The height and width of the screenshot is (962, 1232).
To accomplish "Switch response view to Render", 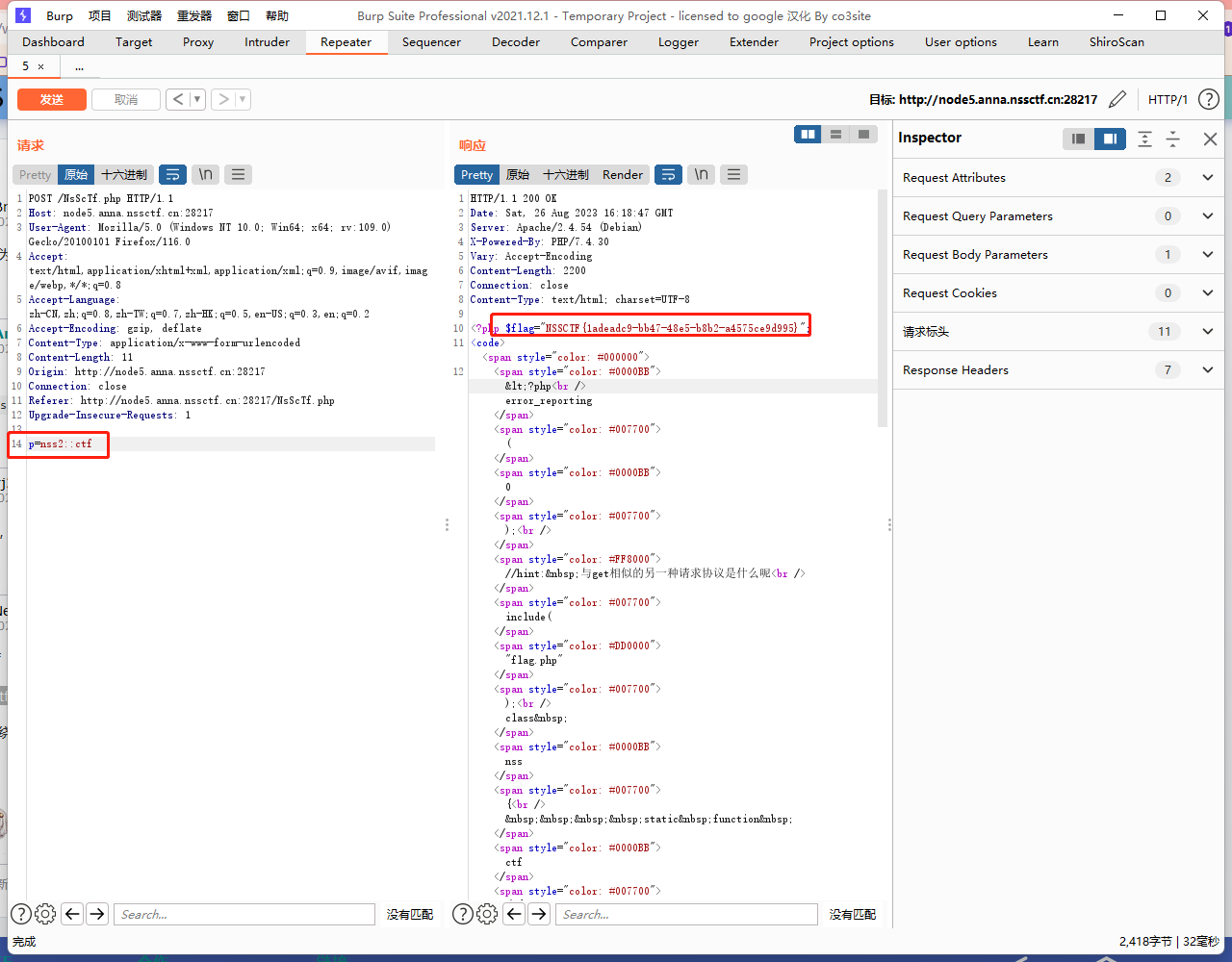I will pyautogui.click(x=623, y=174).
